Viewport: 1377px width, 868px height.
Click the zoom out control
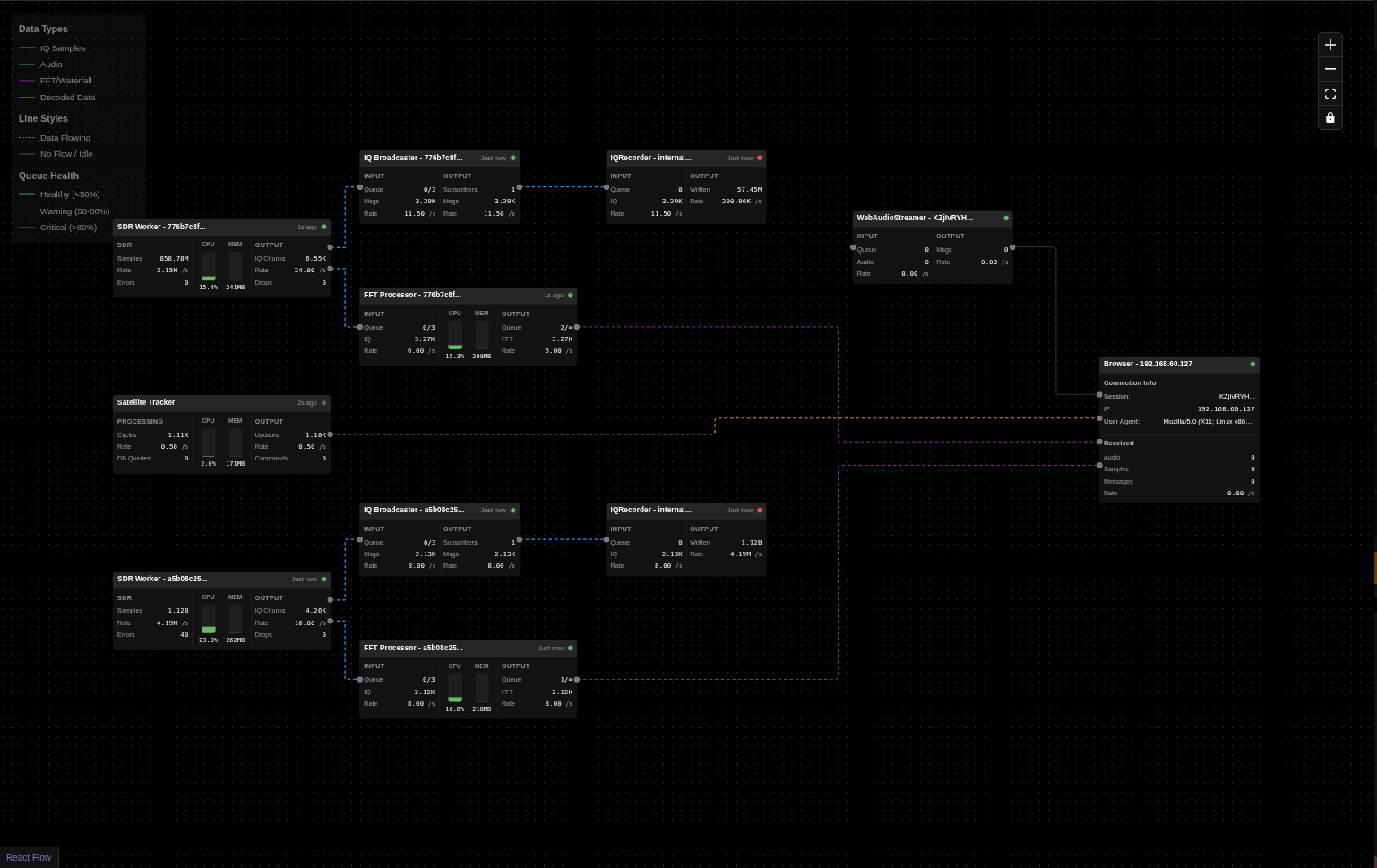1330,68
